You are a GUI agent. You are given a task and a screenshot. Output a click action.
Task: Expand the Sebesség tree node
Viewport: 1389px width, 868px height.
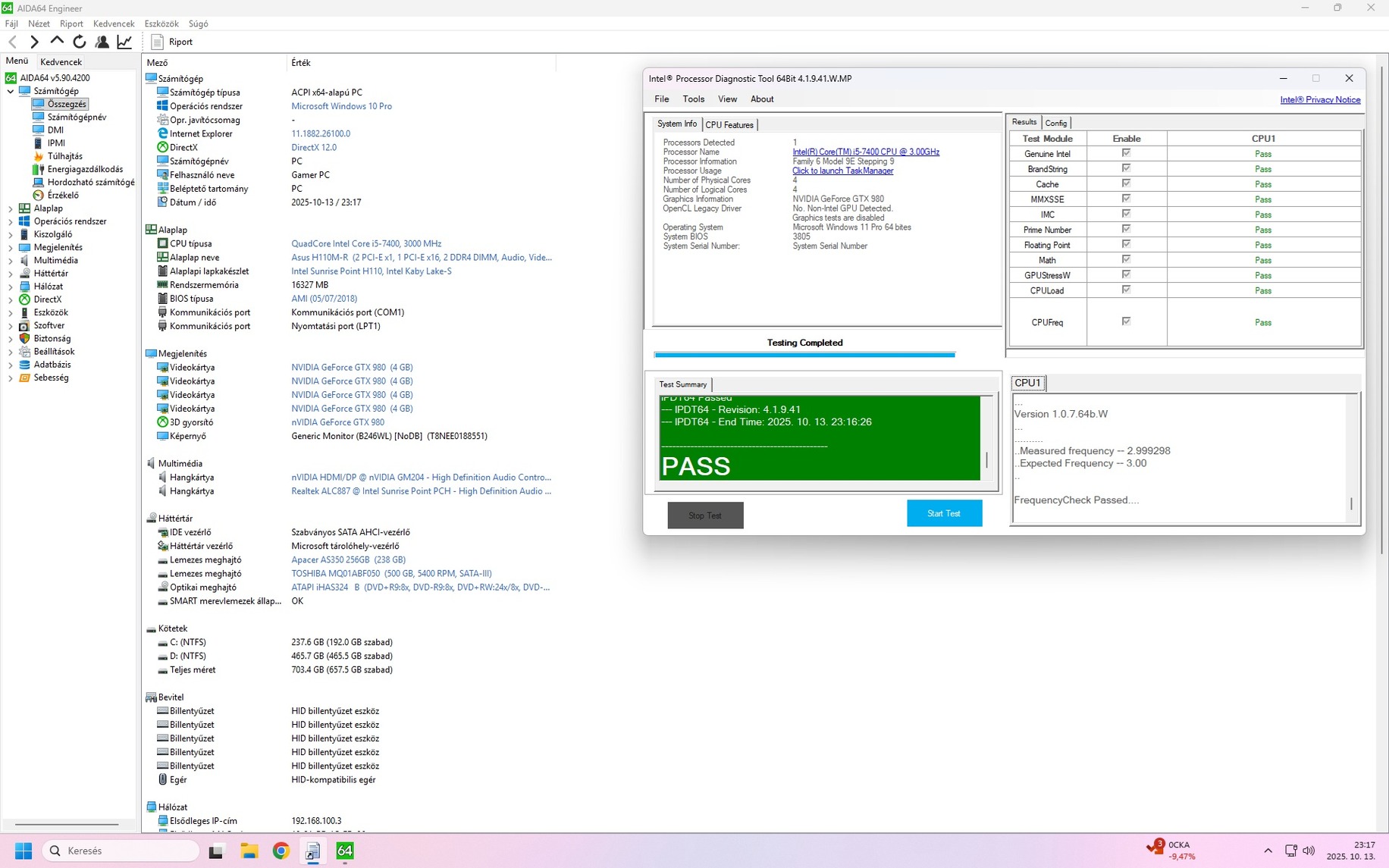(x=11, y=378)
